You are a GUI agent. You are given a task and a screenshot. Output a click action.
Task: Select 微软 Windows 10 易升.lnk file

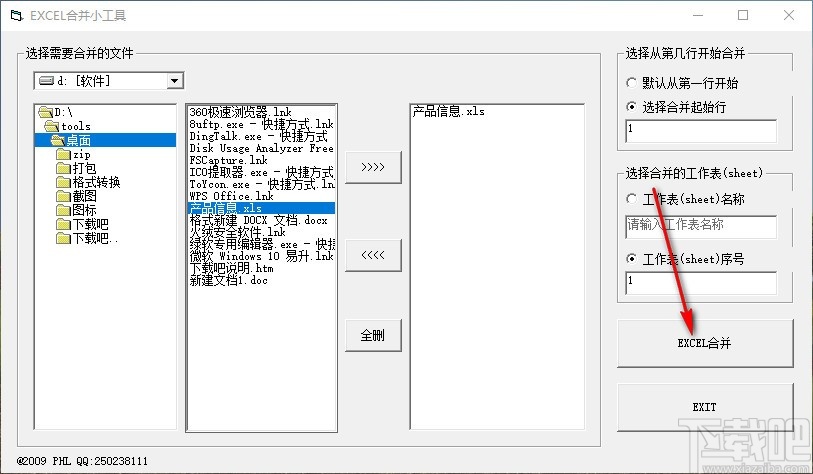coord(261,256)
